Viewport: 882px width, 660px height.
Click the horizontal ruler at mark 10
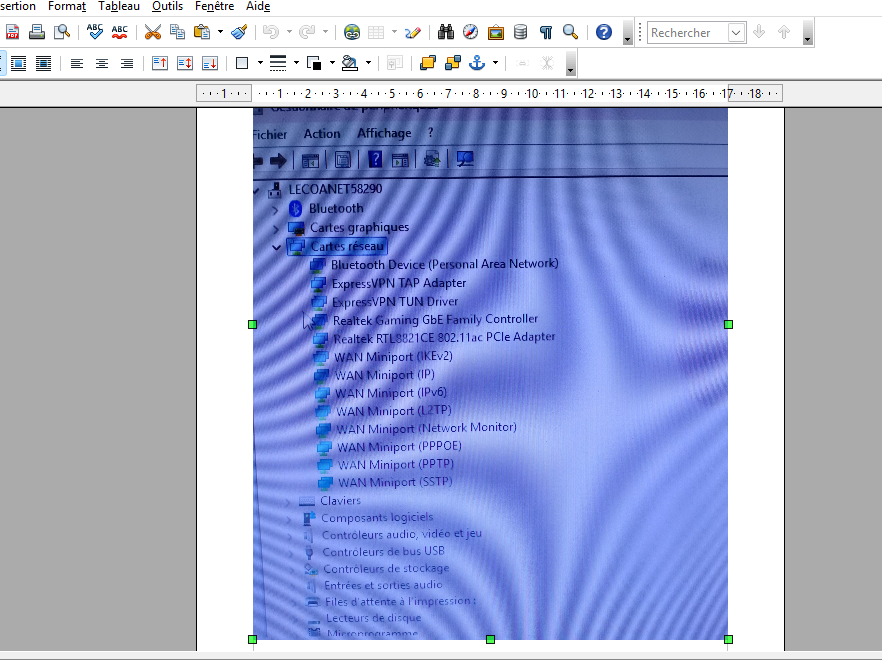point(532,93)
